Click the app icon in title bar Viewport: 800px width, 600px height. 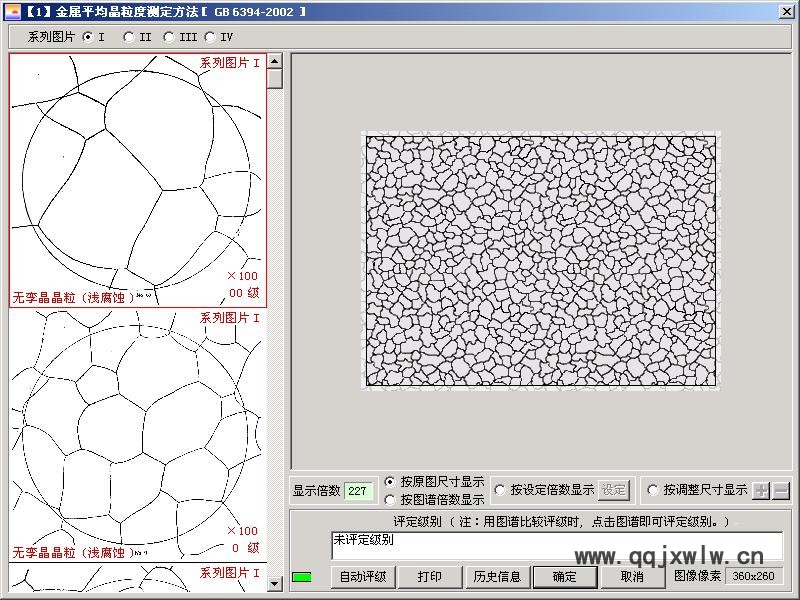13,11
